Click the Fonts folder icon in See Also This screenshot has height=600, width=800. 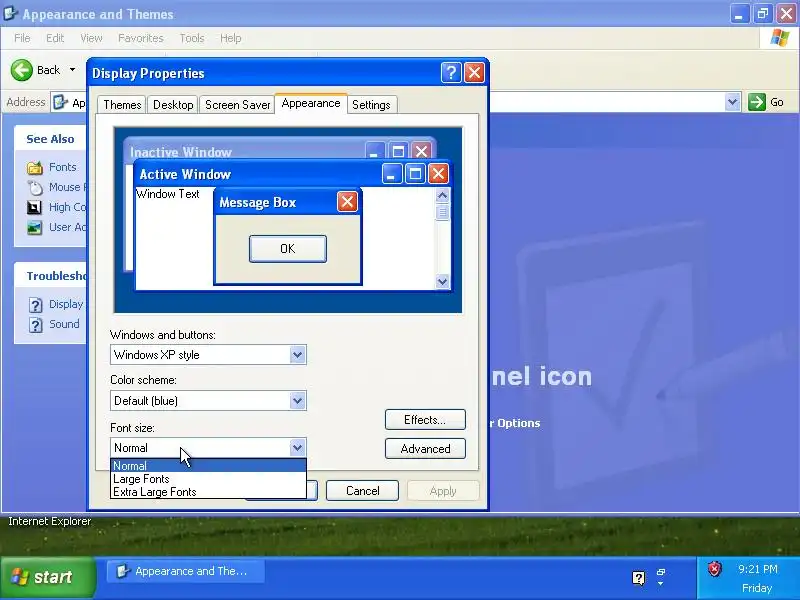(35, 167)
